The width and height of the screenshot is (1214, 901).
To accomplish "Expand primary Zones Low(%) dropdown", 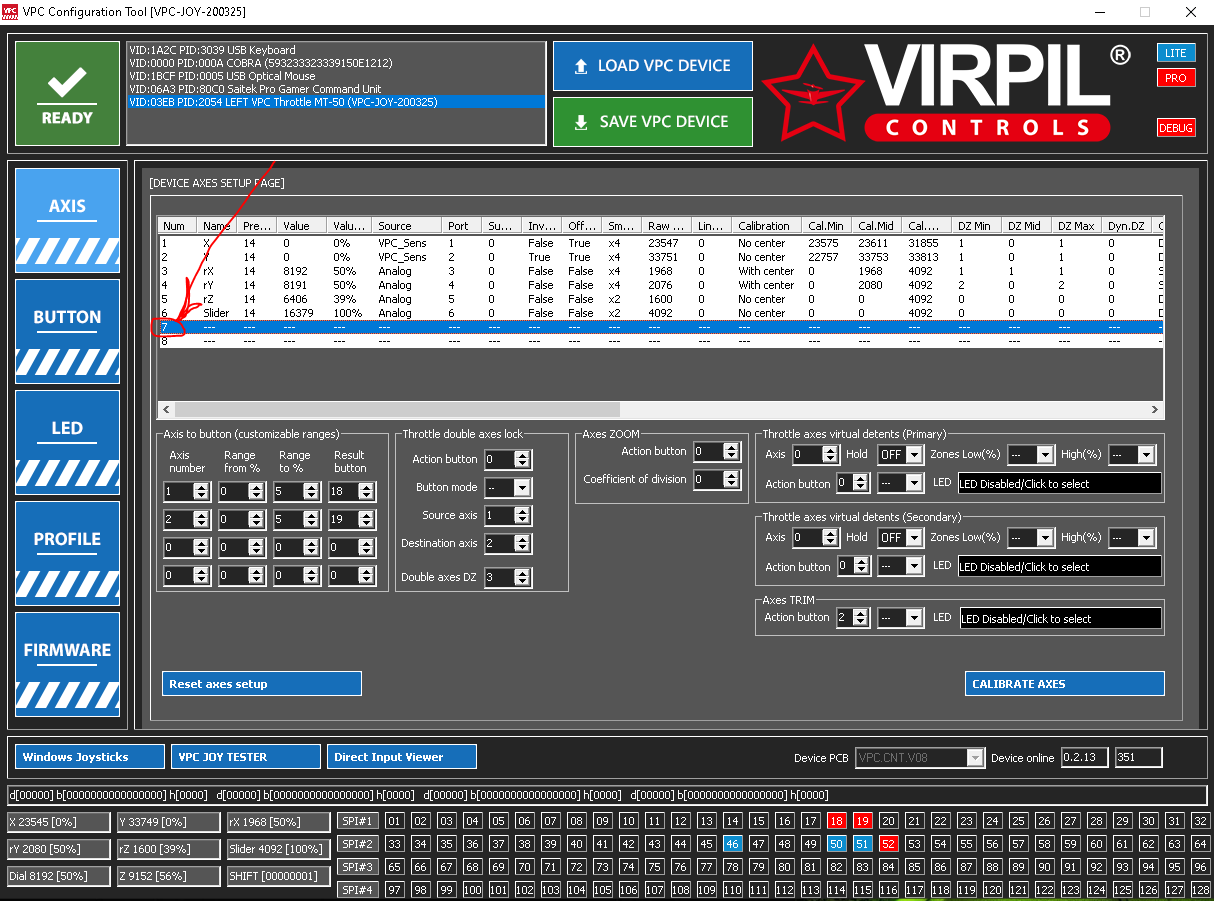I will tap(1031, 454).
